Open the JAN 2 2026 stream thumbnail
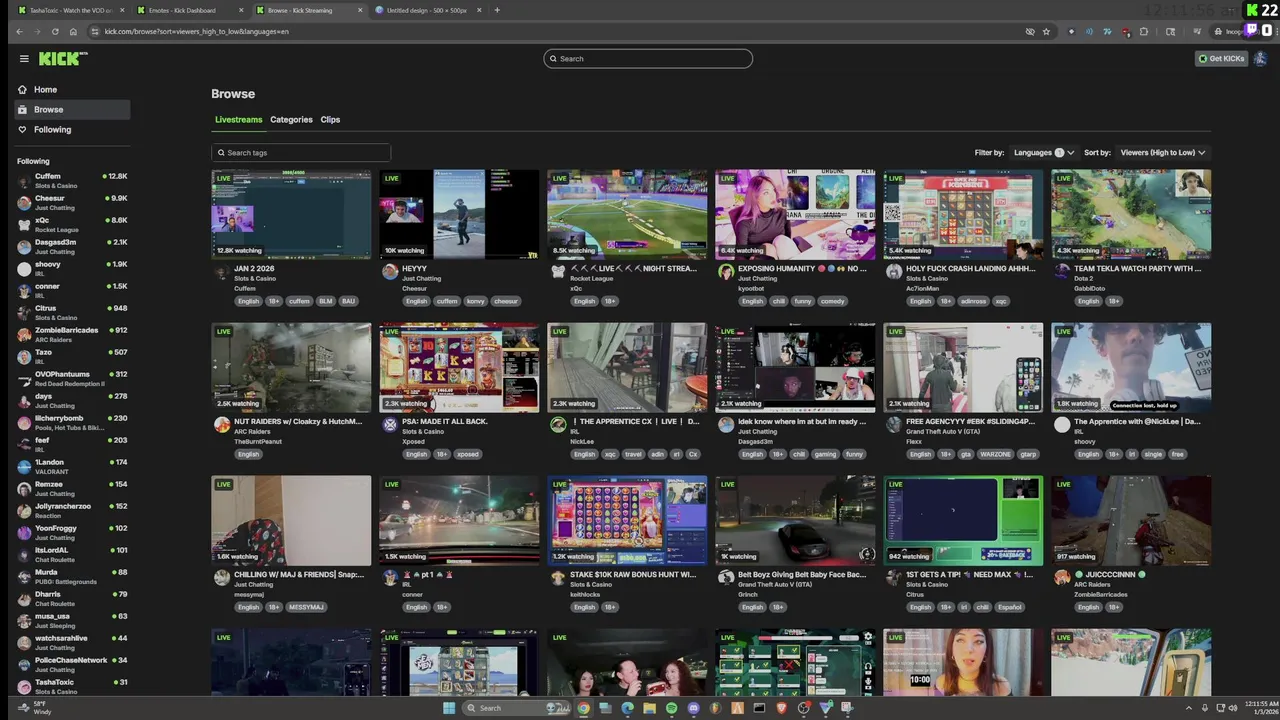This screenshot has width=1280, height=720. [291, 215]
